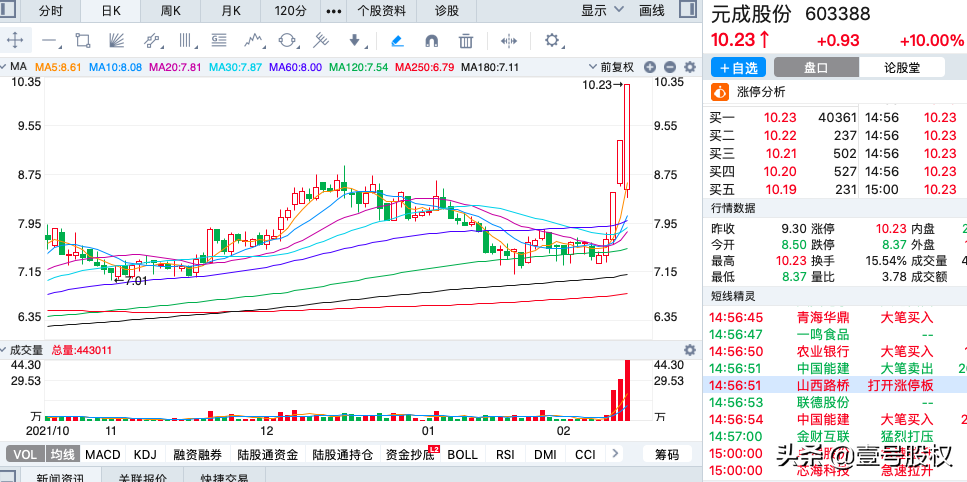Open the drawing tools settings gear

pos(552,41)
